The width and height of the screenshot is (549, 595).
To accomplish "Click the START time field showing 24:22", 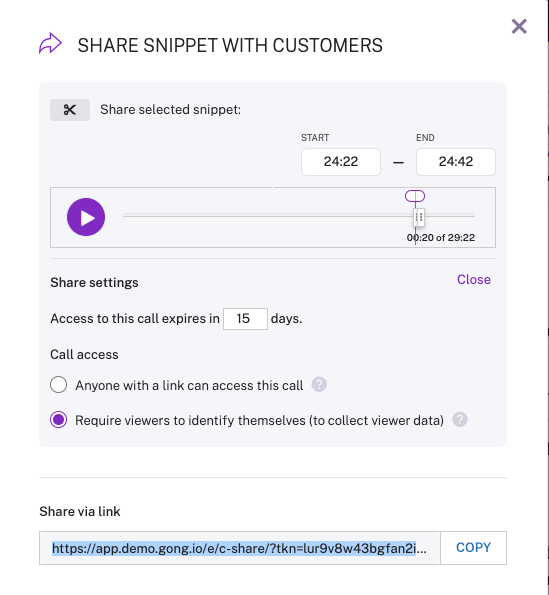I will click(x=341, y=162).
